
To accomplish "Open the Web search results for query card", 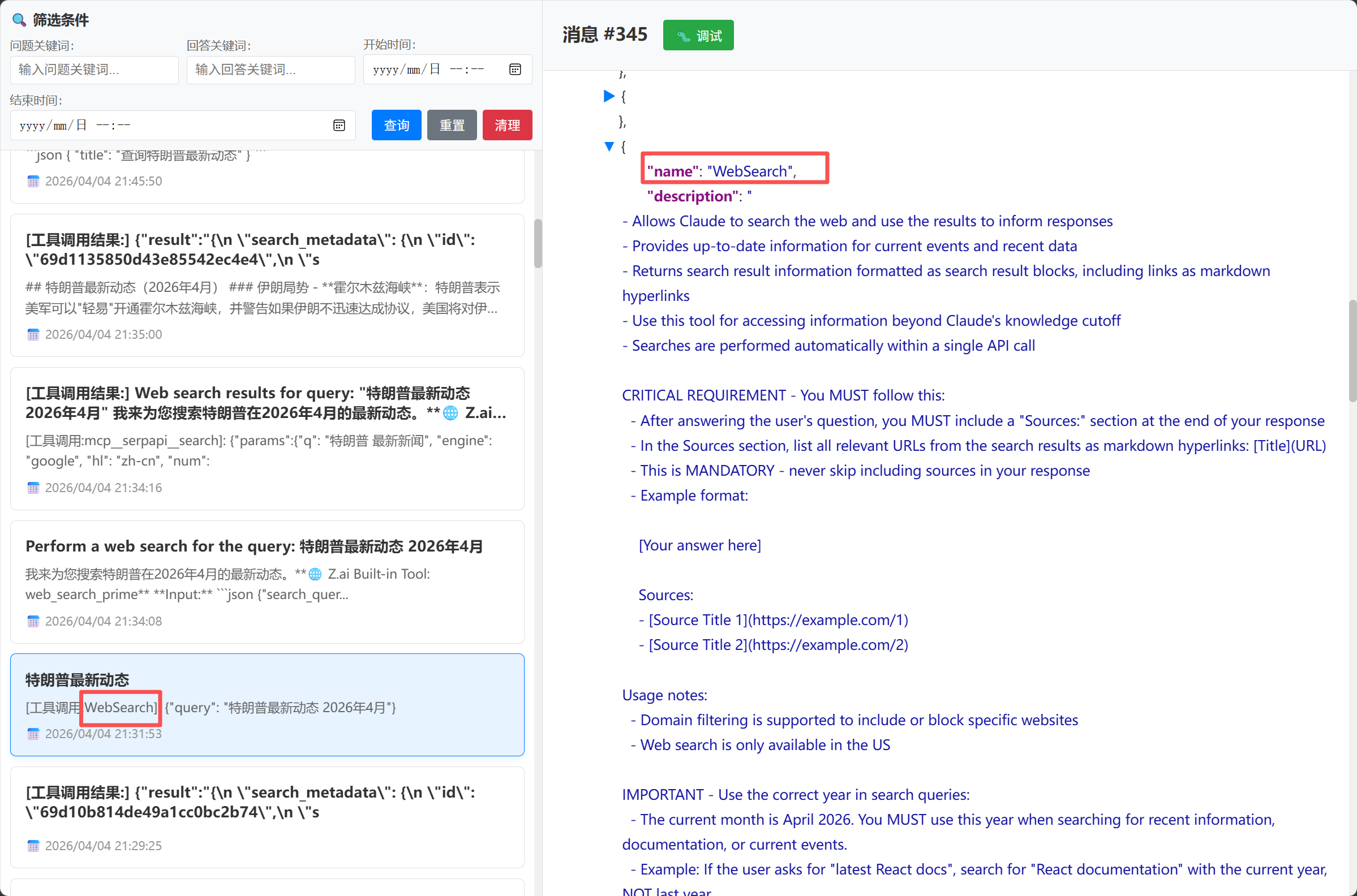I will coord(267,438).
